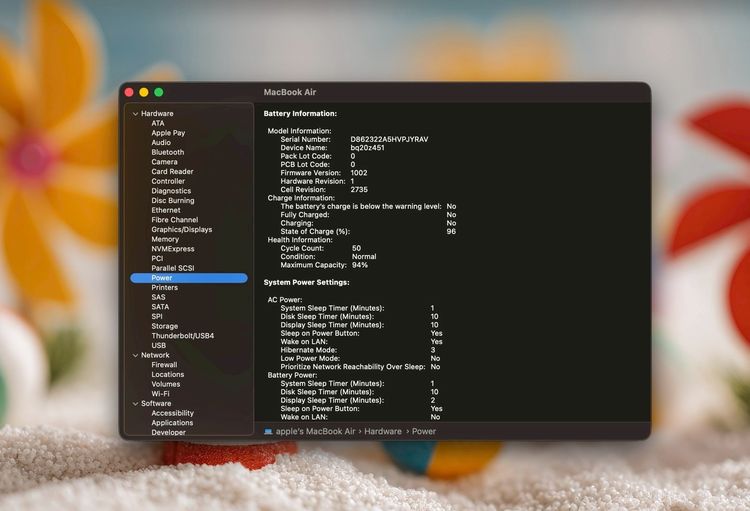Click the Battery Power subheading
This screenshot has width=750, height=511.
pyautogui.click(x=292, y=375)
